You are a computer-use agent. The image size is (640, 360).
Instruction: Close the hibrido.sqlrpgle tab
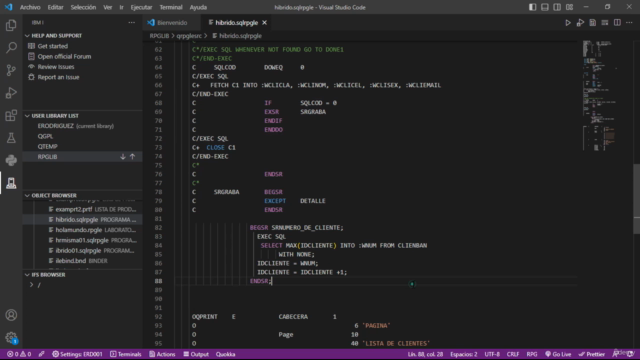[x=264, y=23]
